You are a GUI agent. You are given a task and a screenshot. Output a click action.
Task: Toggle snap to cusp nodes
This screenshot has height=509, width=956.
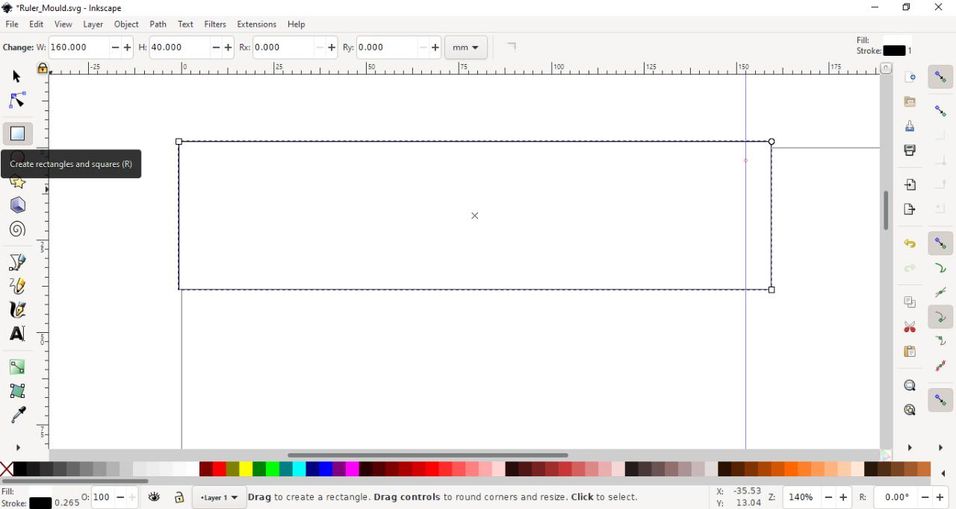pos(940,317)
